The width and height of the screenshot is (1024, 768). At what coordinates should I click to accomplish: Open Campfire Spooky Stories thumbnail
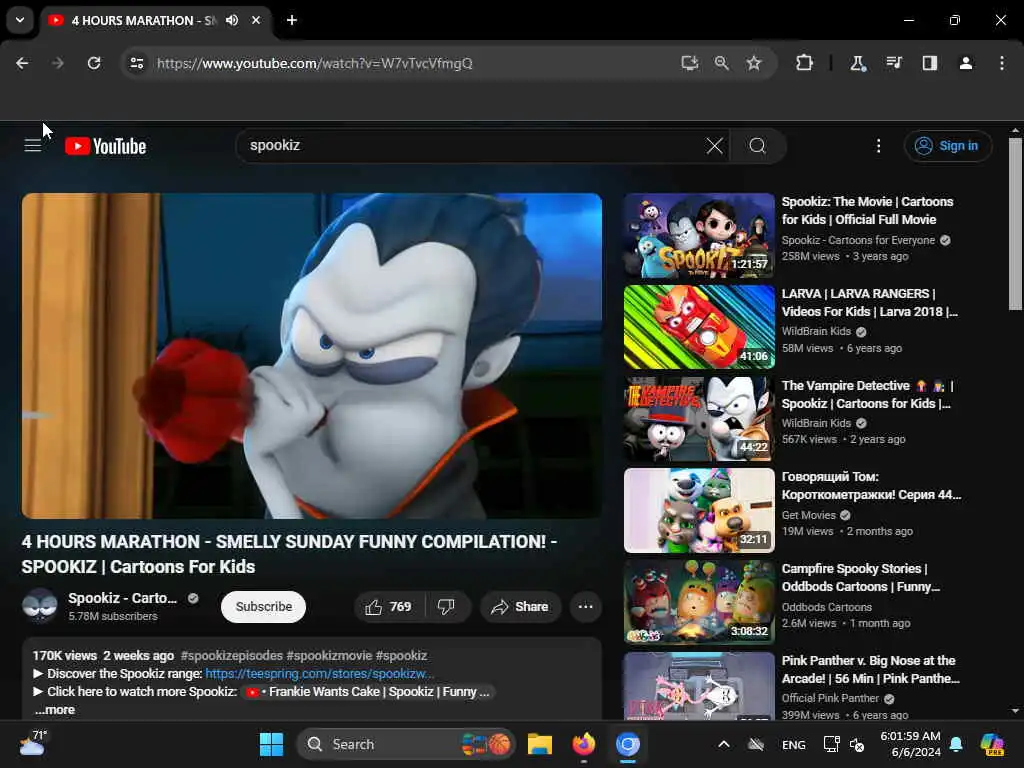click(699, 602)
